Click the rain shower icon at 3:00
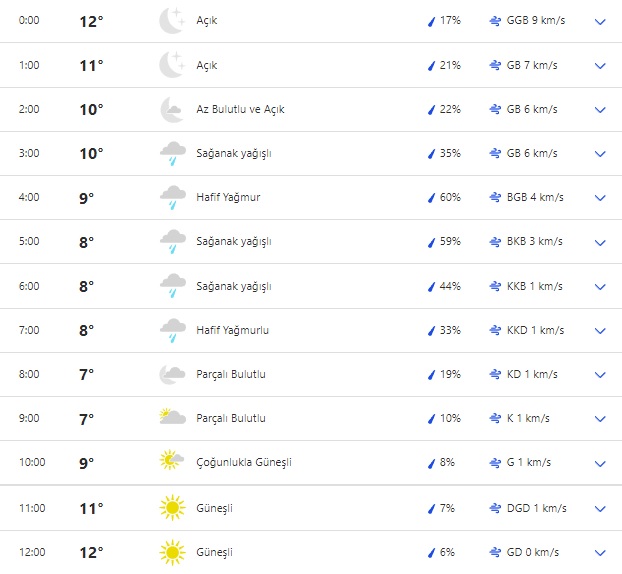 coord(172,153)
